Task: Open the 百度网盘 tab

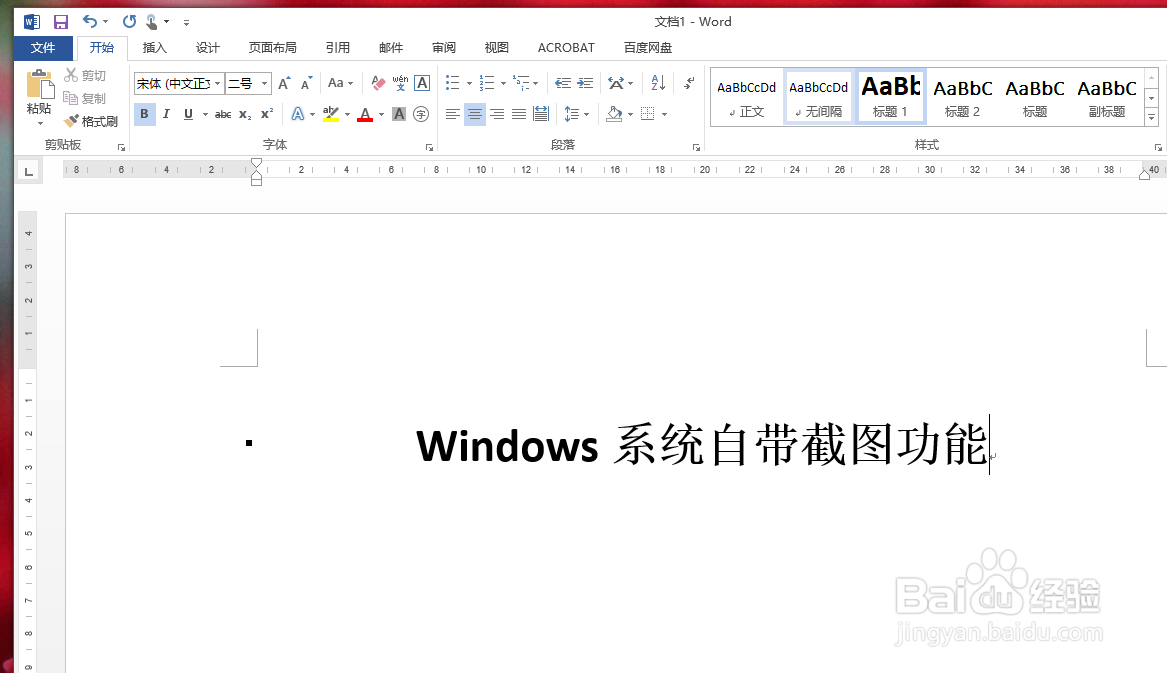Action: coord(648,48)
